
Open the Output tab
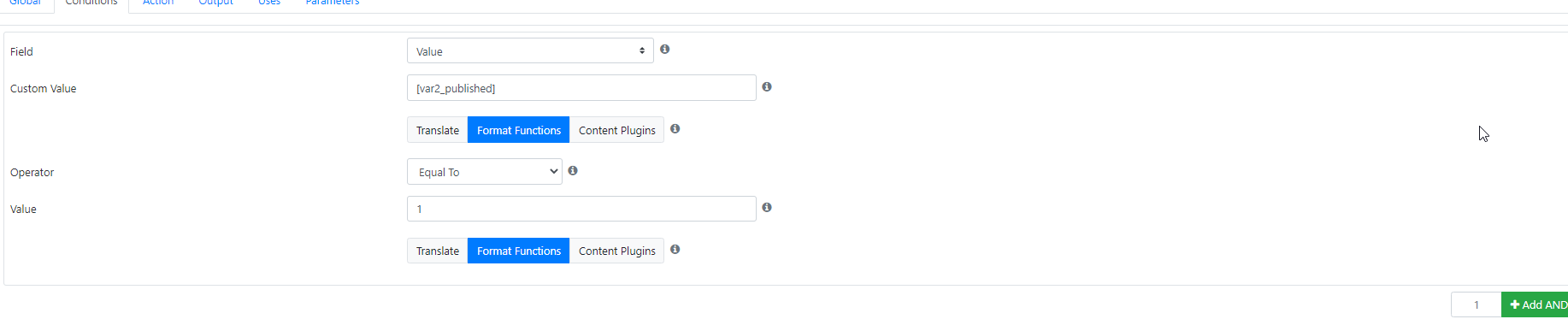215,3
